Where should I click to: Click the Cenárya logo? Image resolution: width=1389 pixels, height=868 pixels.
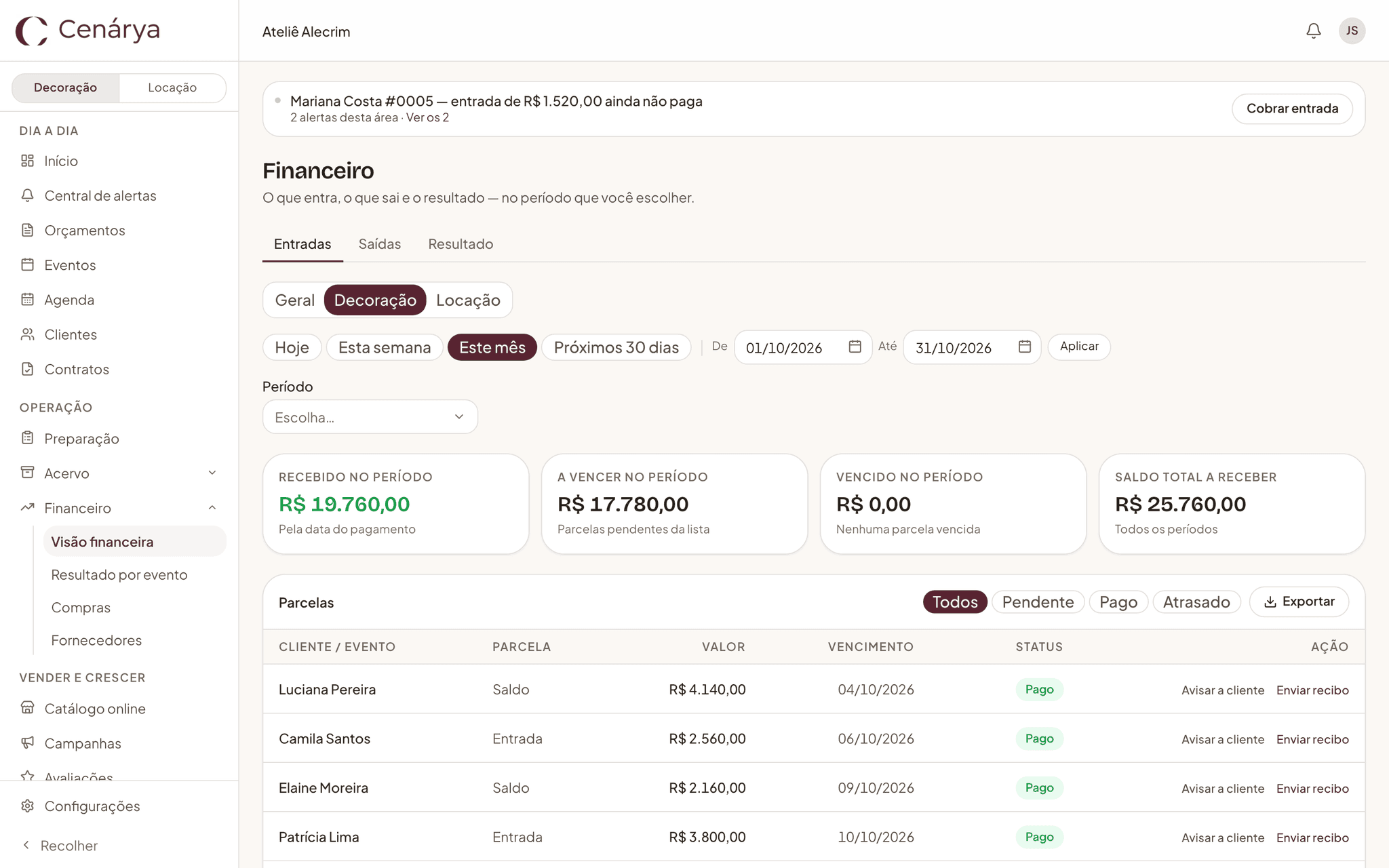88,31
